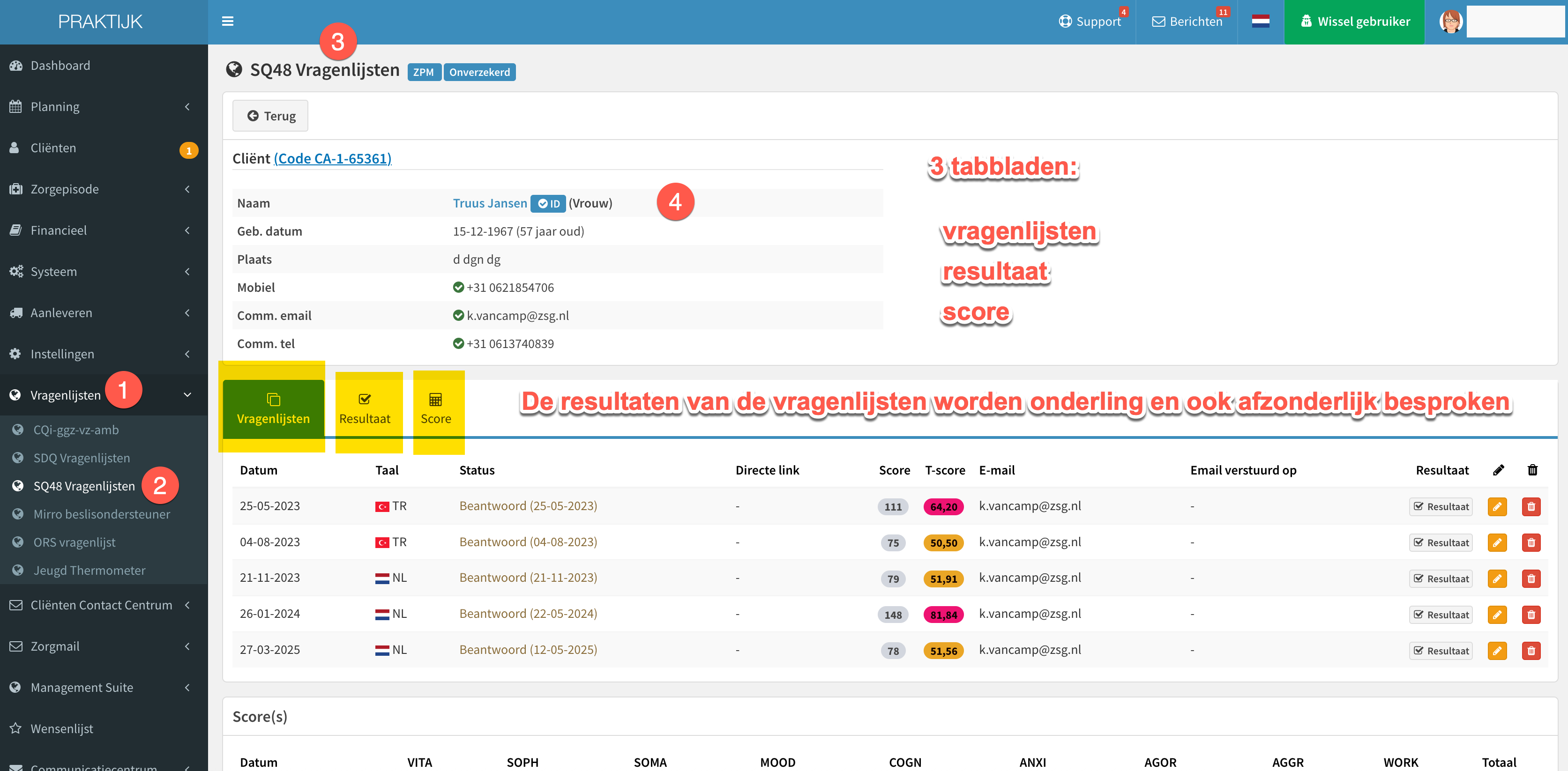
Task: Click the Planning calendar icon
Action: tap(16, 106)
